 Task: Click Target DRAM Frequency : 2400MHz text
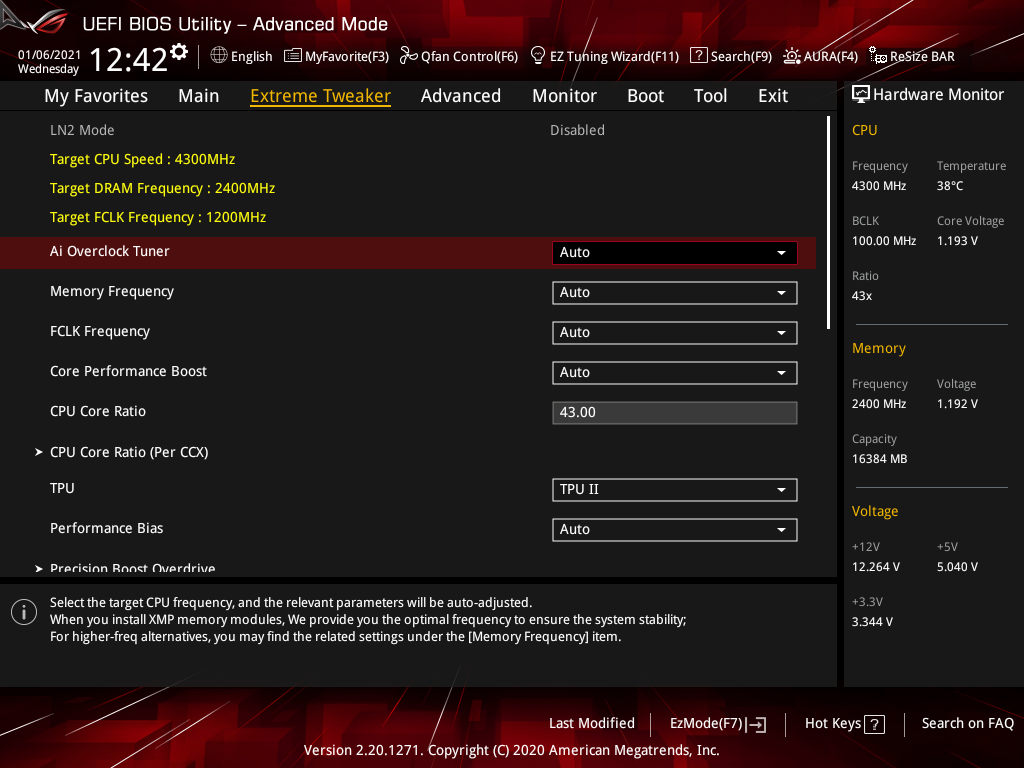pos(162,189)
